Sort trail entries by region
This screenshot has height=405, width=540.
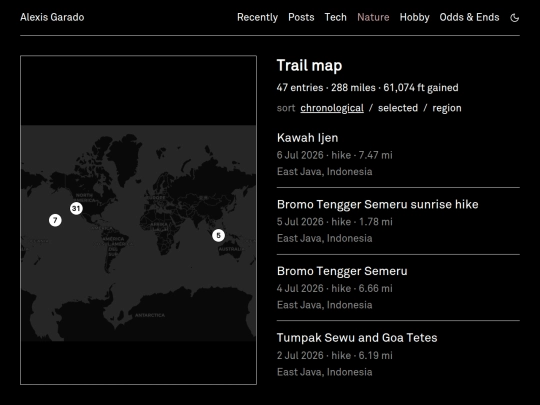pyautogui.click(x=447, y=108)
